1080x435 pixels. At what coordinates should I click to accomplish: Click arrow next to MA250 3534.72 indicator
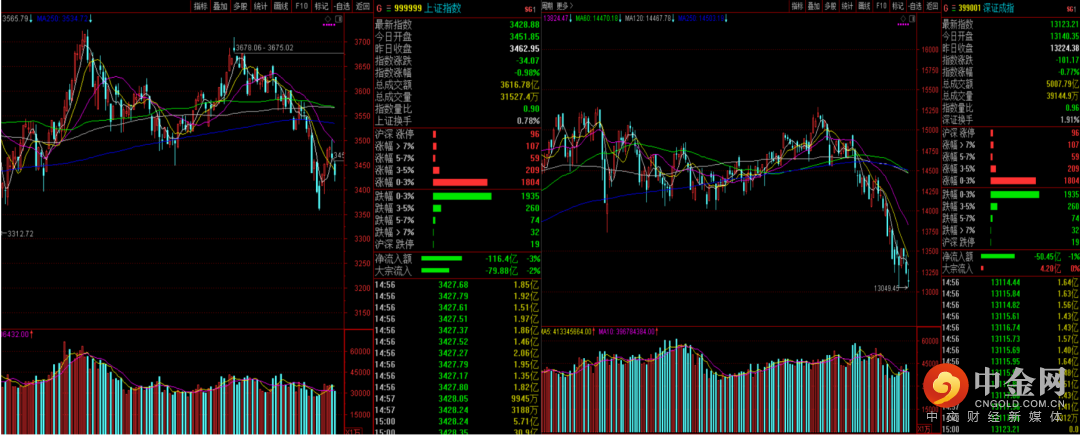(90, 19)
